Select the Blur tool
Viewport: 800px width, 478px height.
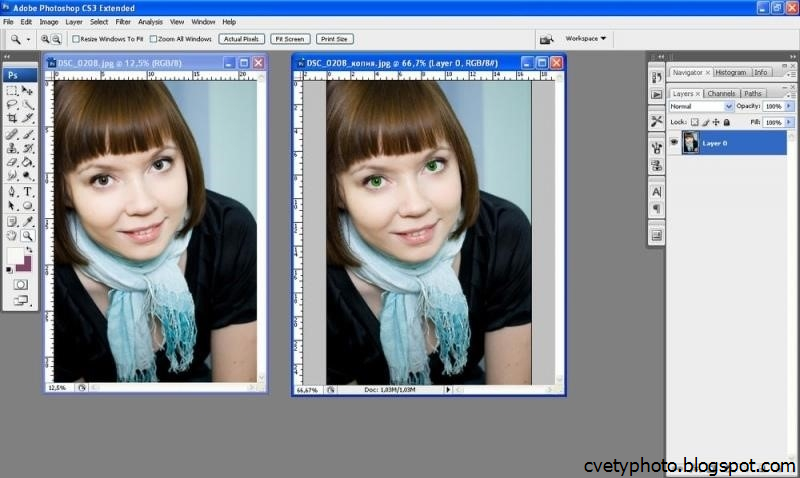coord(12,176)
